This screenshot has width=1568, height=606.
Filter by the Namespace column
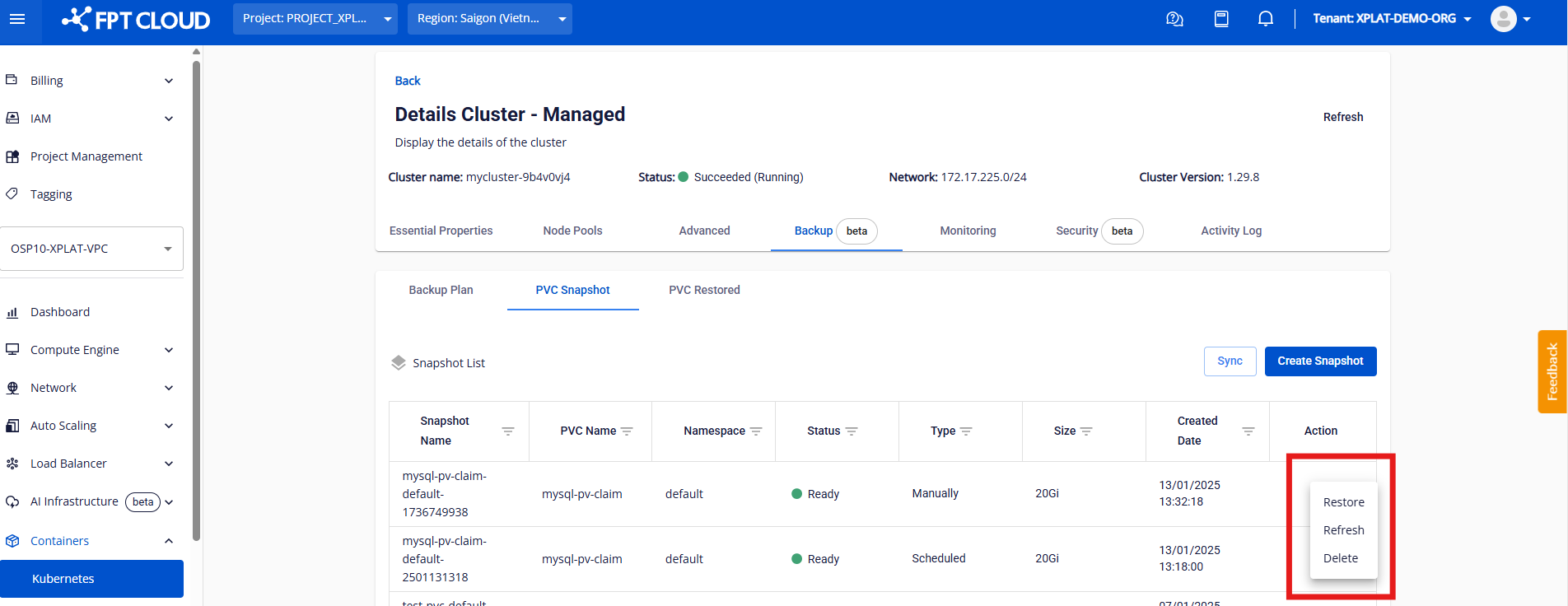pyautogui.click(x=756, y=431)
